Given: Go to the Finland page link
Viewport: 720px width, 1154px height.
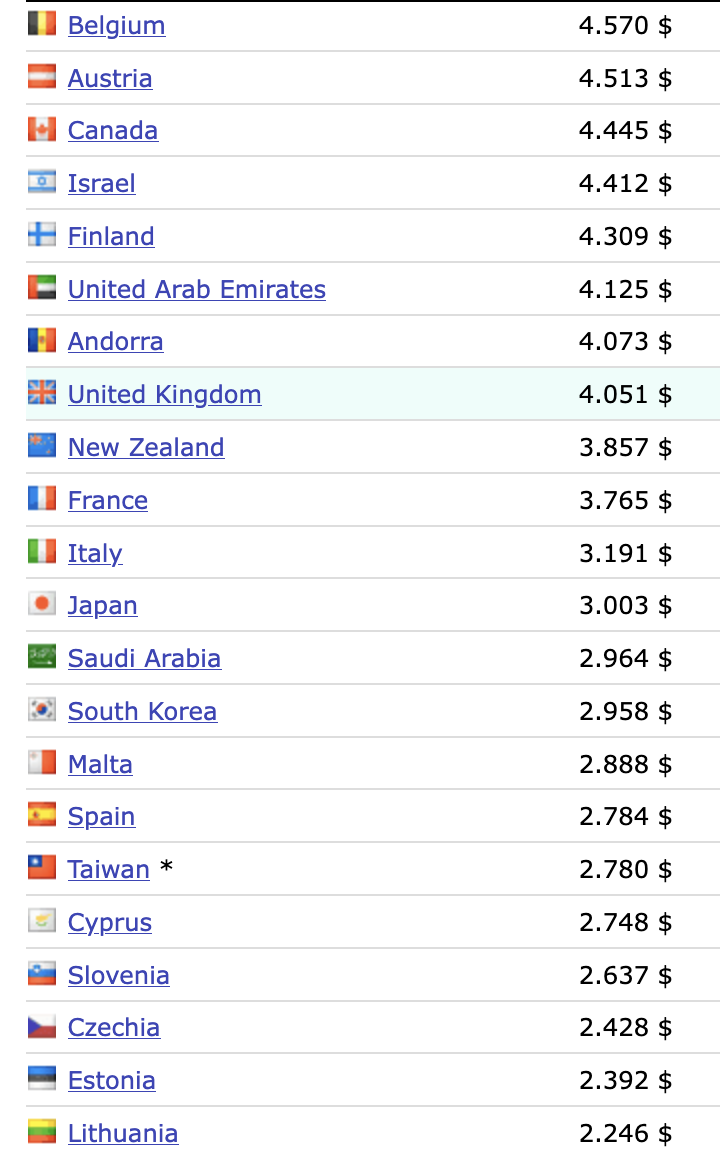Looking at the screenshot, I should (x=111, y=236).
